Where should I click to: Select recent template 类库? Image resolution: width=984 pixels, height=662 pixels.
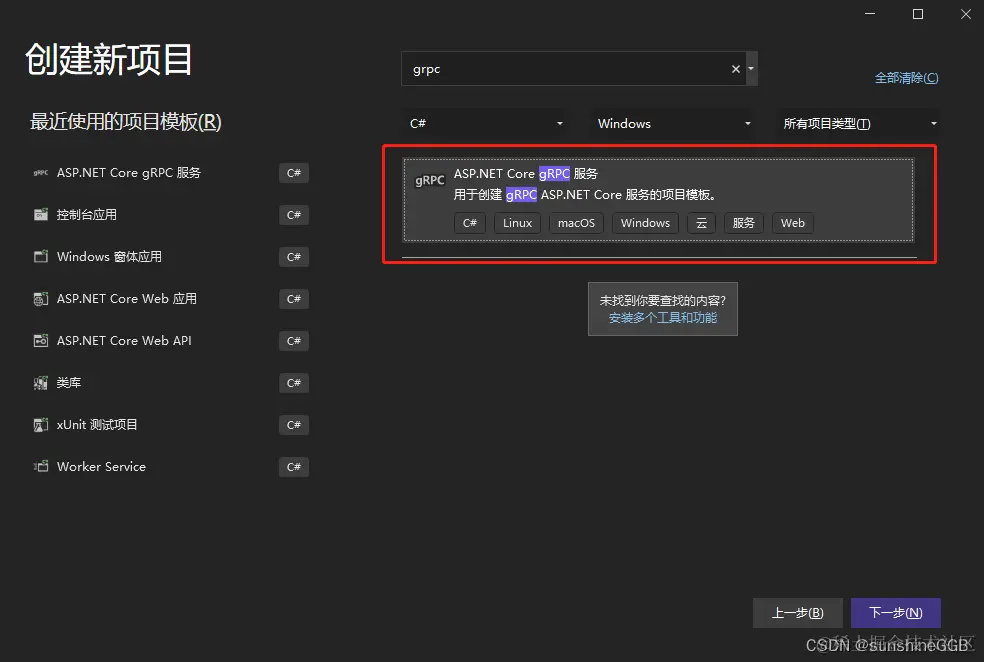click(171, 383)
